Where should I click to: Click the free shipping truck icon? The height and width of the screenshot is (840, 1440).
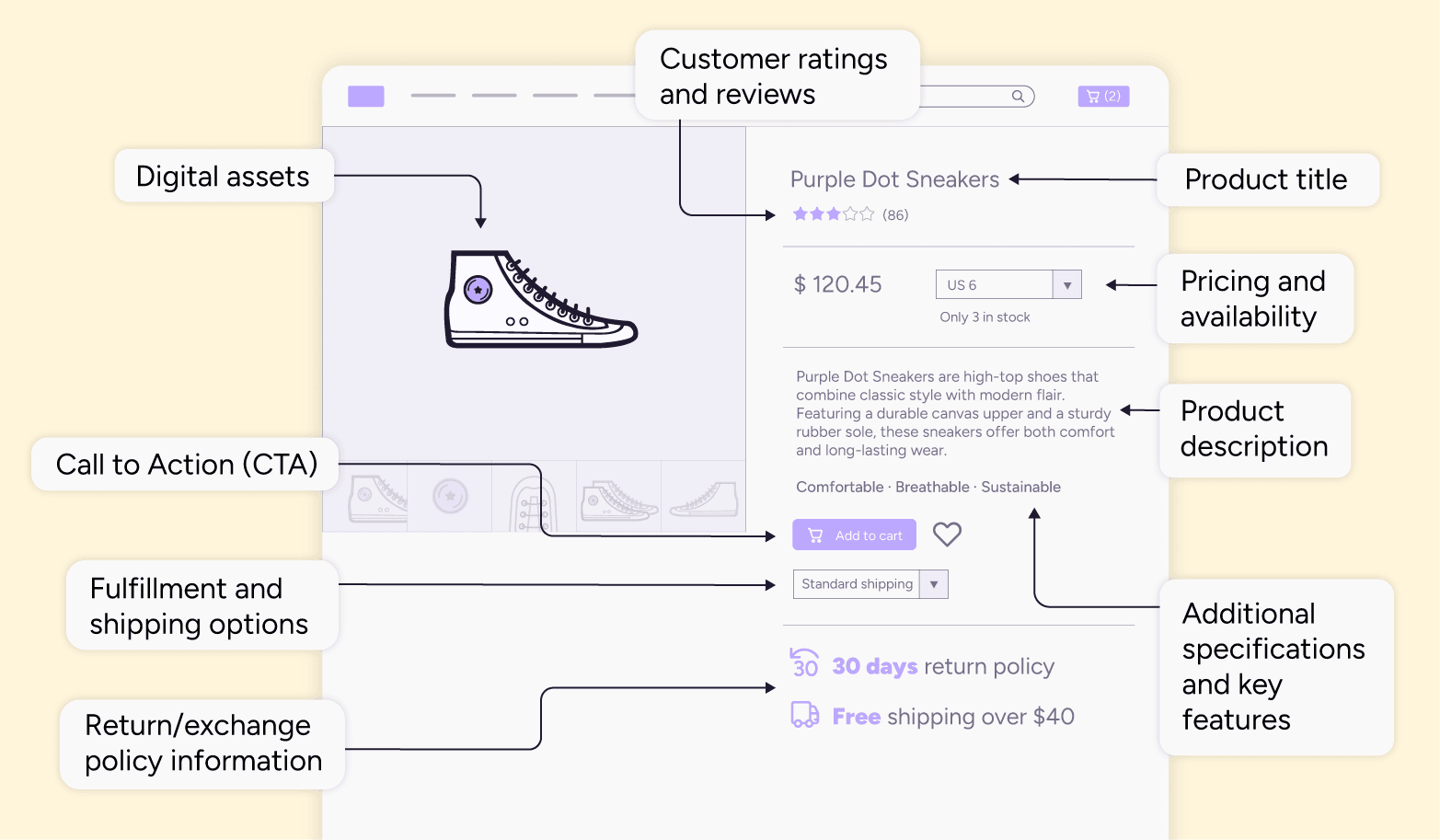805,715
